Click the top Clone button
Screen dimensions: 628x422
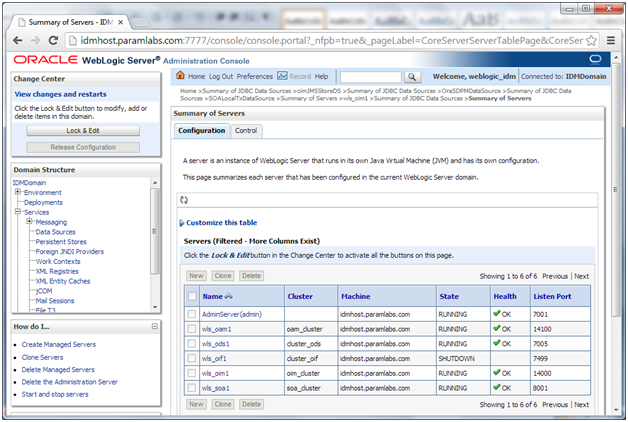pos(223,276)
